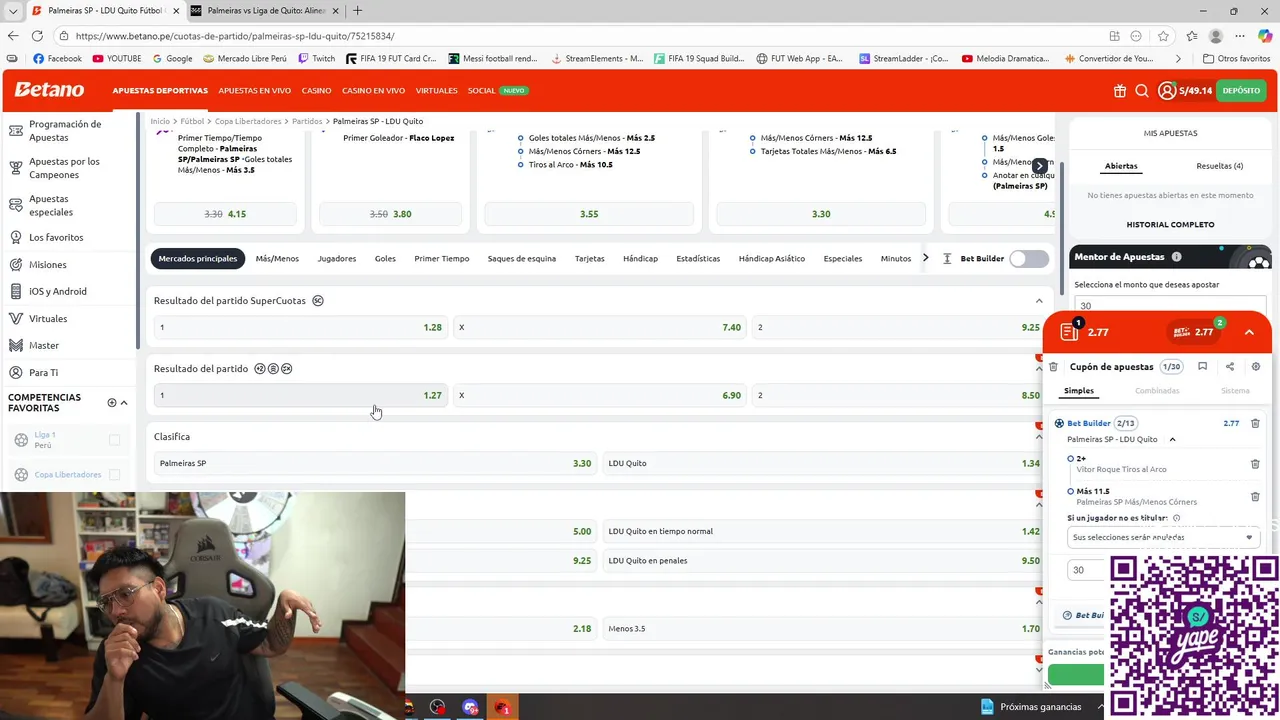Open Historial Completo link
This screenshot has height=720, width=1280.
coord(1170,225)
